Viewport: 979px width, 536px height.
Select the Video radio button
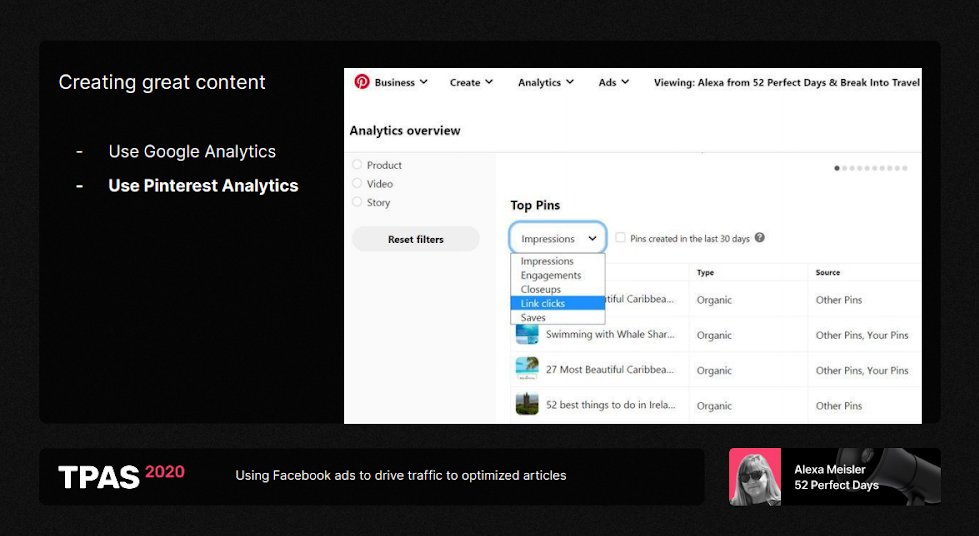coord(357,184)
